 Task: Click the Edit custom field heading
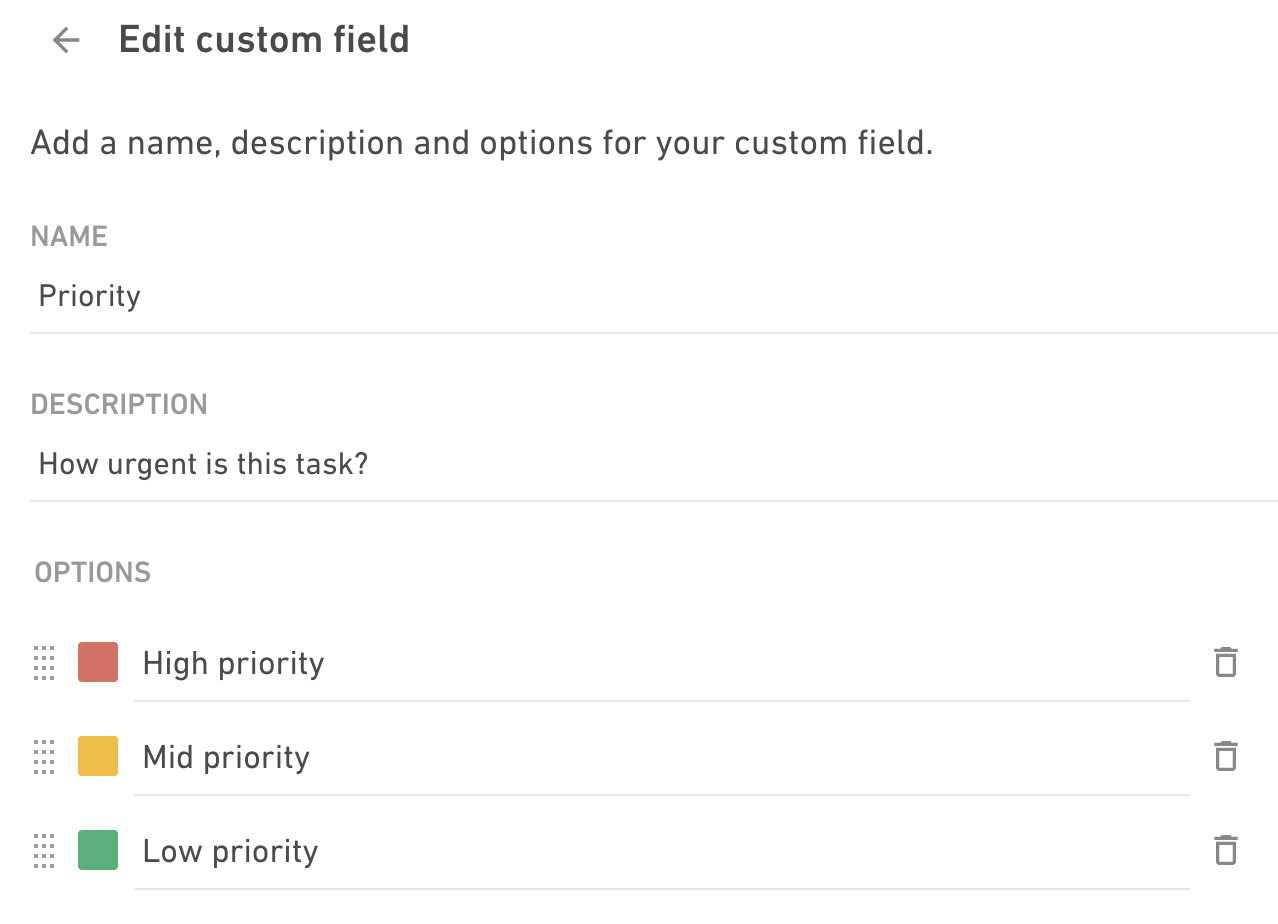pos(264,40)
